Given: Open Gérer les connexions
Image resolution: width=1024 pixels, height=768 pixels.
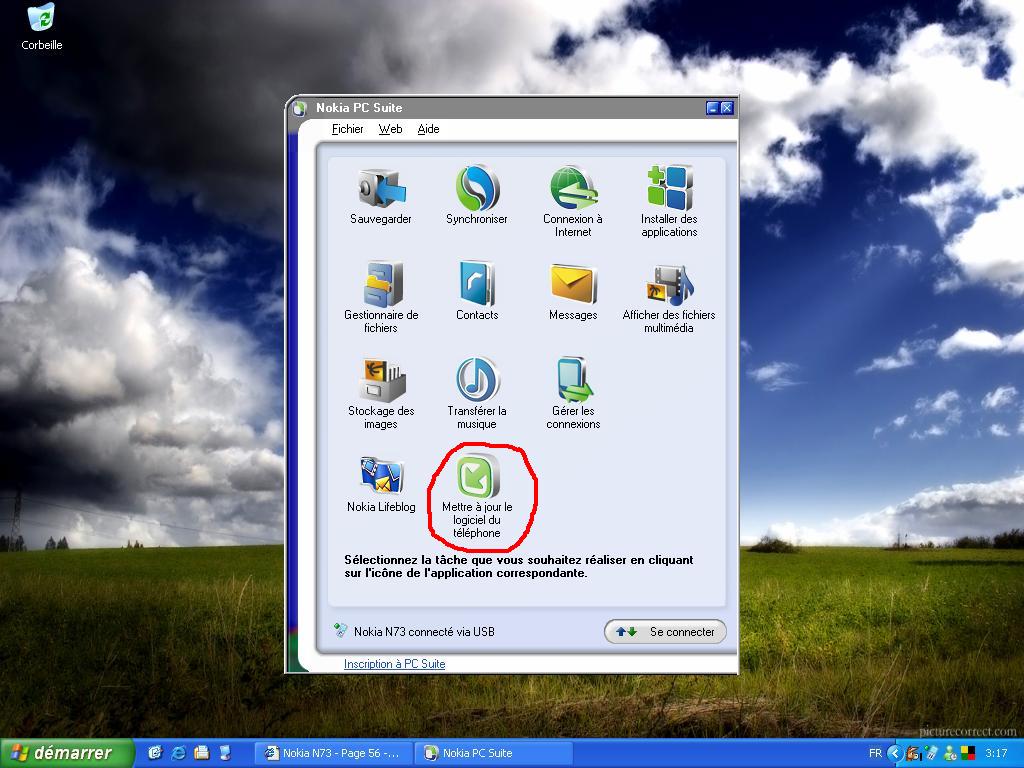Looking at the screenshot, I should pos(573,380).
